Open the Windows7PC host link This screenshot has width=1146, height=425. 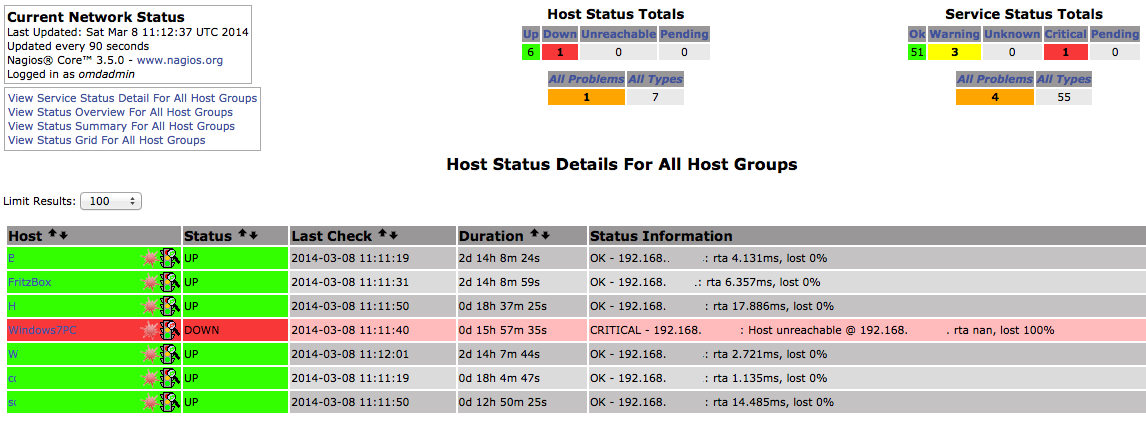pyautogui.click(x=42, y=330)
